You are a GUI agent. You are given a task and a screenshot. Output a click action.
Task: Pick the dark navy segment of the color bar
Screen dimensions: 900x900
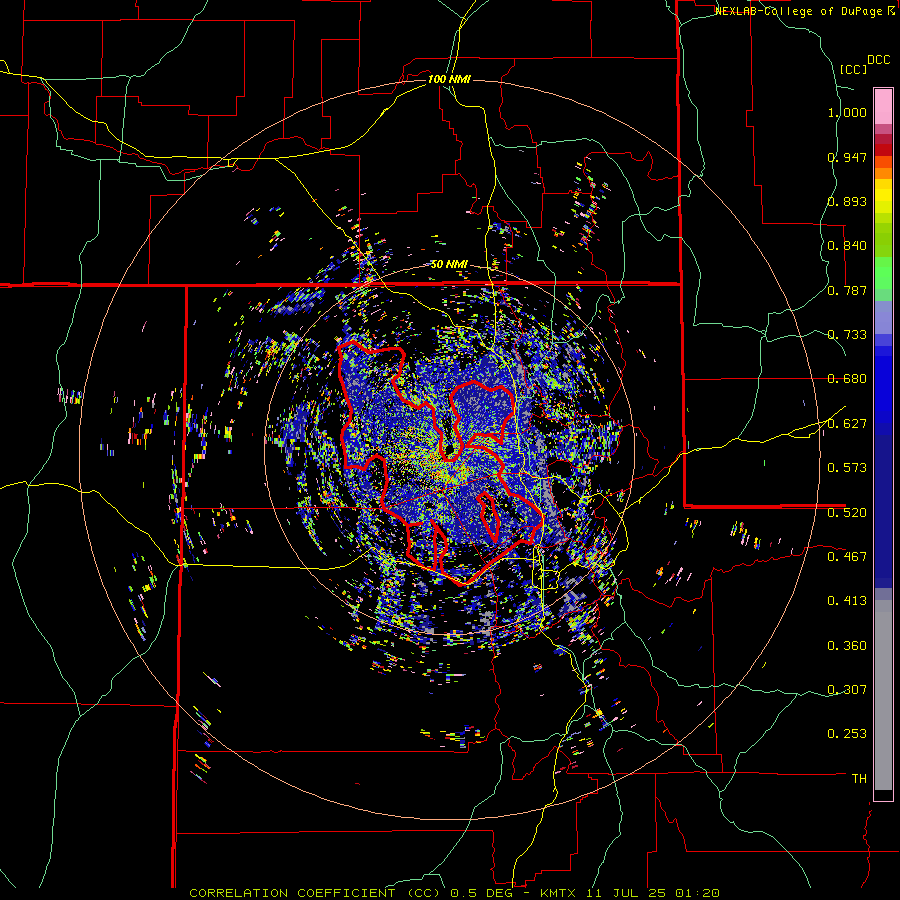coord(883,511)
